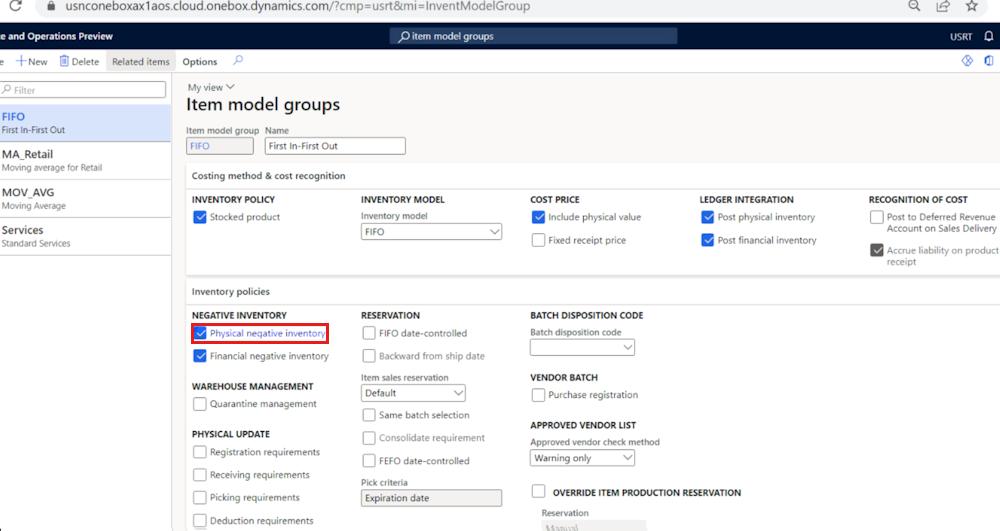Enable Same batch selection checkbox
The height and width of the screenshot is (531, 1000).
coord(369,415)
